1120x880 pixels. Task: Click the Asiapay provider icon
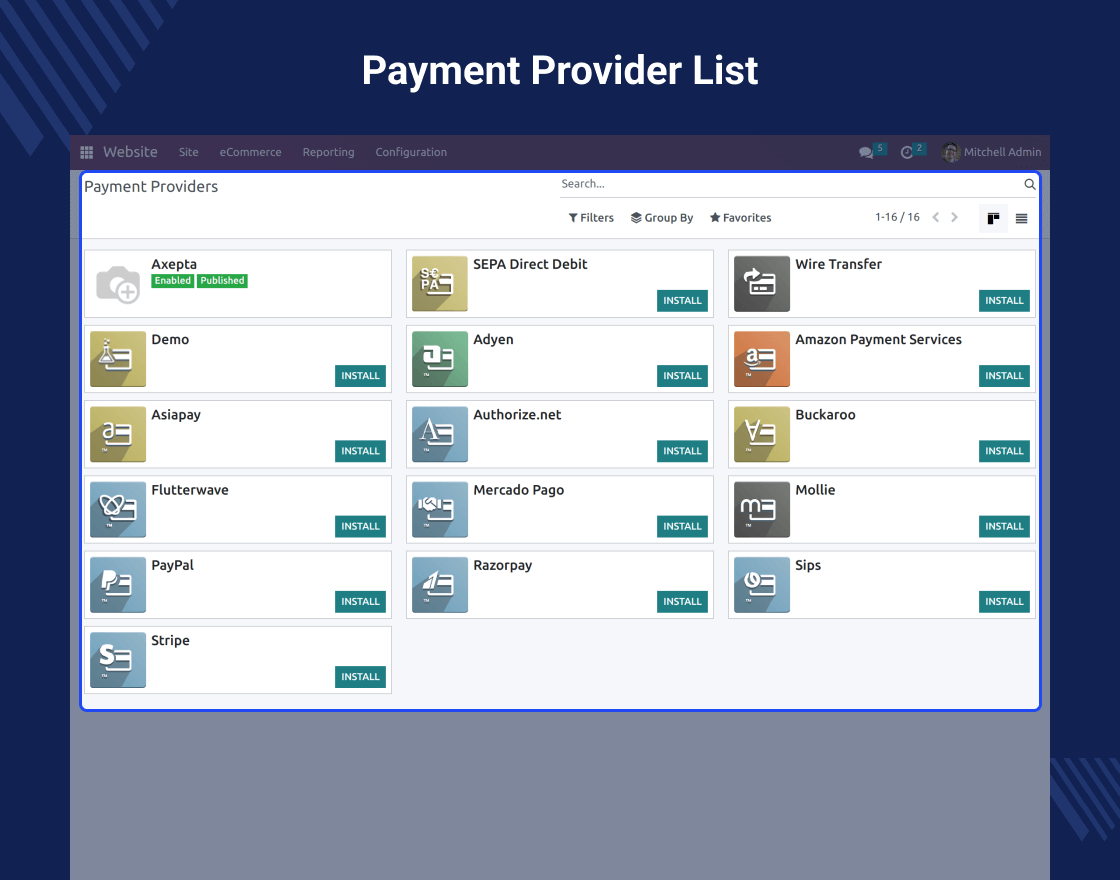(x=118, y=434)
